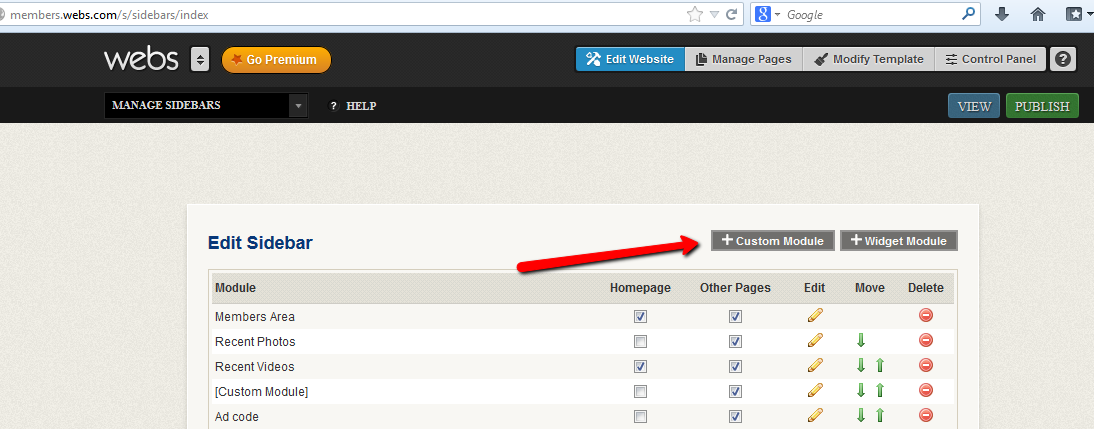
Task: Edit the [Custom Module] row
Action: pyautogui.click(x=815, y=391)
